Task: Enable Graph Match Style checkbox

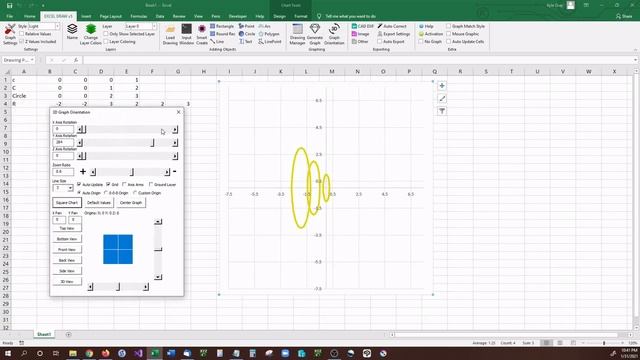Action: (449, 26)
